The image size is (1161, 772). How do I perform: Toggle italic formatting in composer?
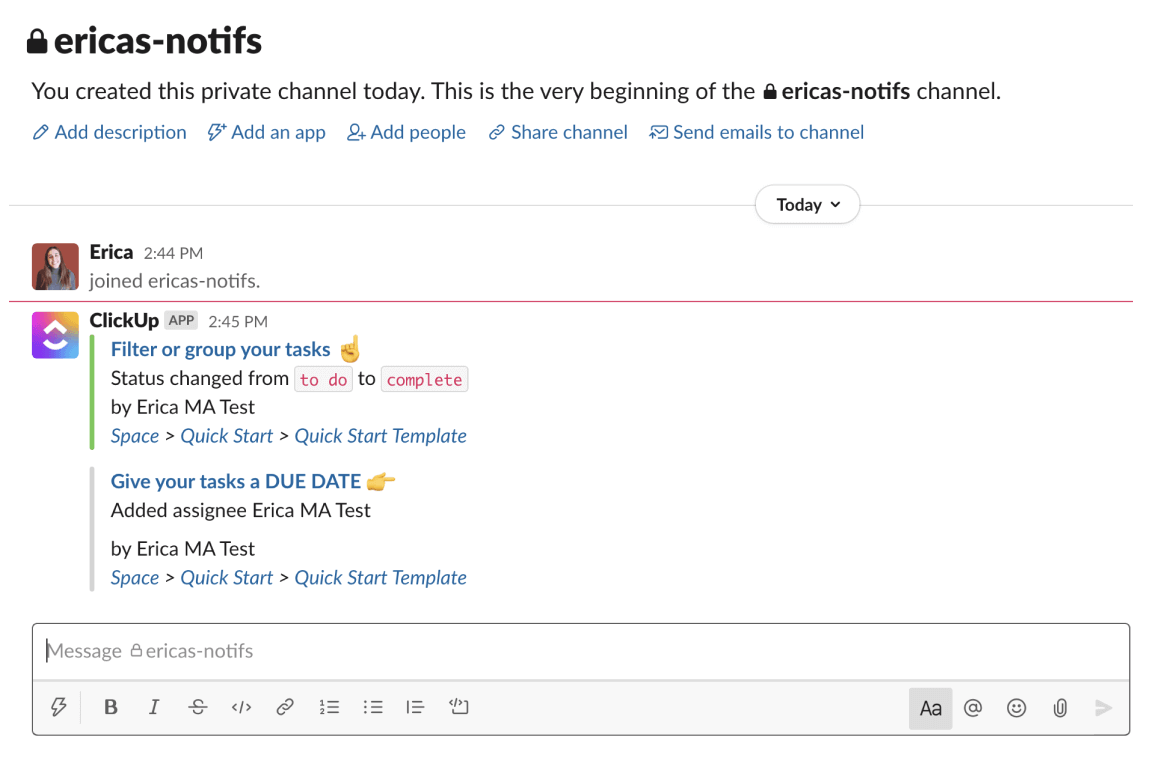pos(154,707)
